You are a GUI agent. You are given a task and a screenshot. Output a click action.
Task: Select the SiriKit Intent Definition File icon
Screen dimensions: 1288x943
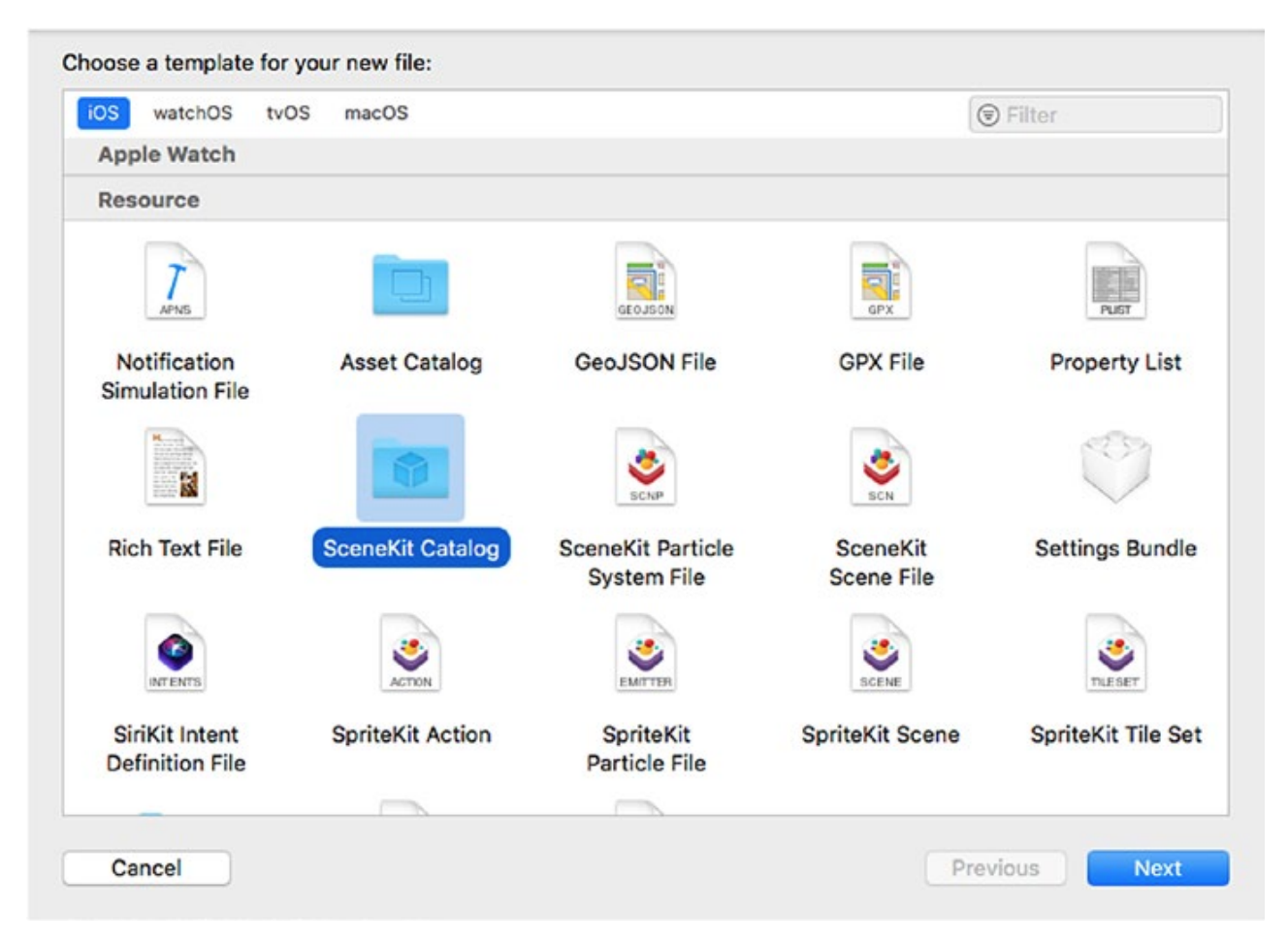(x=175, y=653)
